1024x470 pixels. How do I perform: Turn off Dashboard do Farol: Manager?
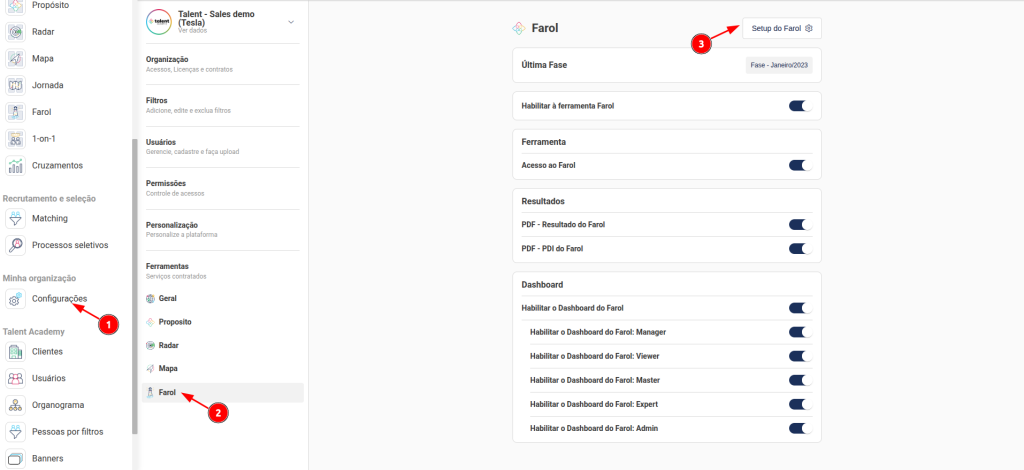[x=798, y=332]
